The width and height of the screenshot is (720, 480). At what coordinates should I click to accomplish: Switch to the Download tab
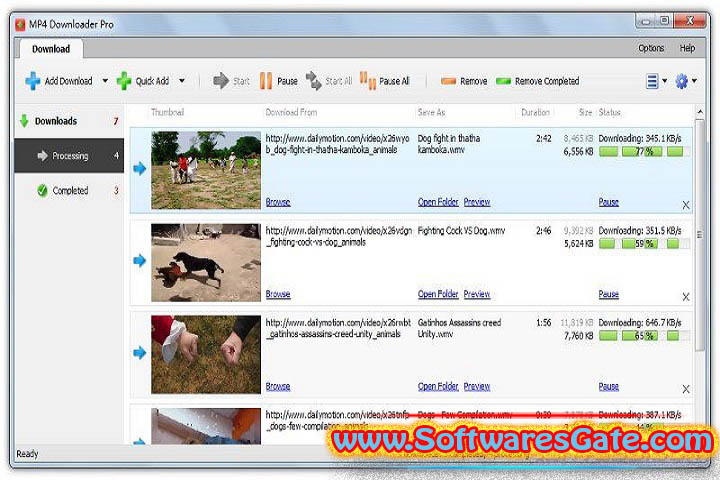(51, 49)
